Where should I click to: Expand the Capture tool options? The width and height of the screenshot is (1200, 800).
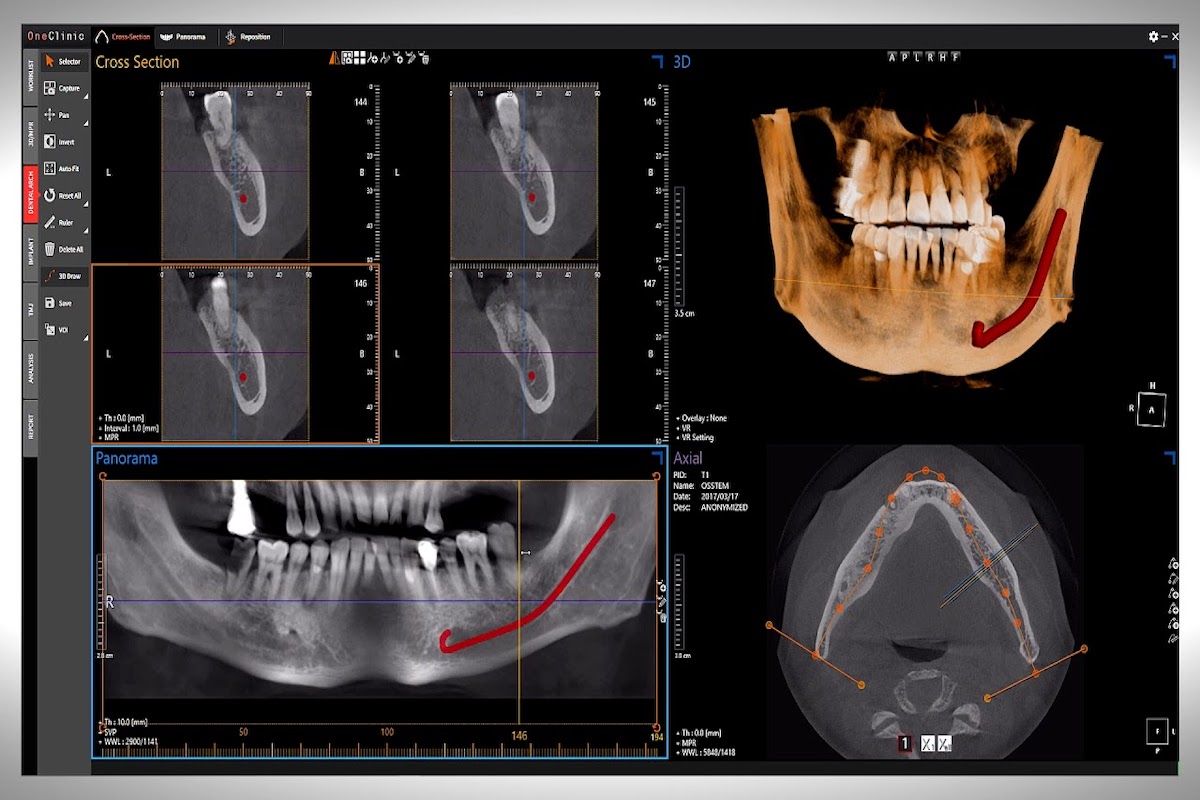coord(84,97)
